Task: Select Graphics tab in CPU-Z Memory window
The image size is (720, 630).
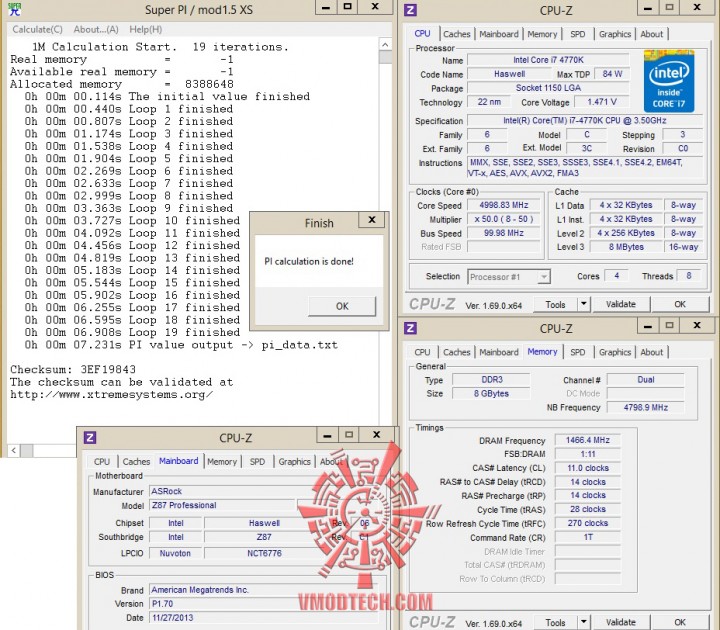Action: coord(615,352)
